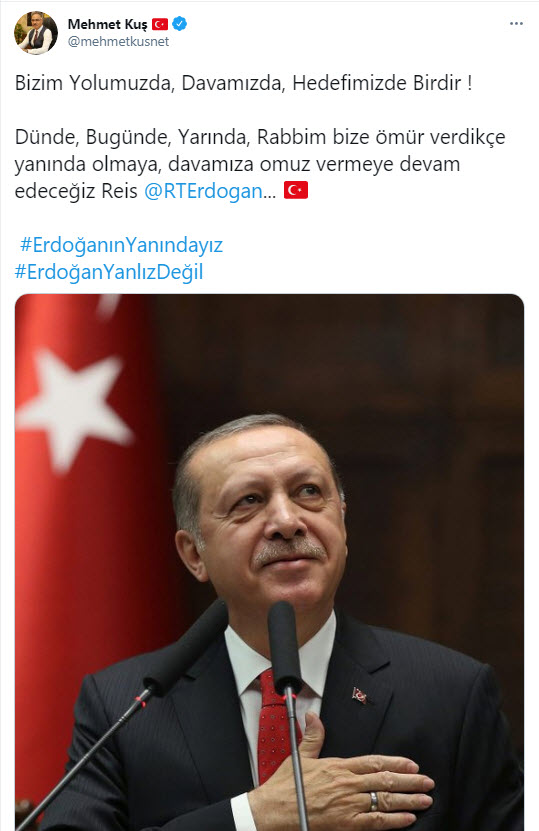The width and height of the screenshot is (539, 831).
Task: Click the Turkish flag emoji beside the name
Action: tap(160, 24)
